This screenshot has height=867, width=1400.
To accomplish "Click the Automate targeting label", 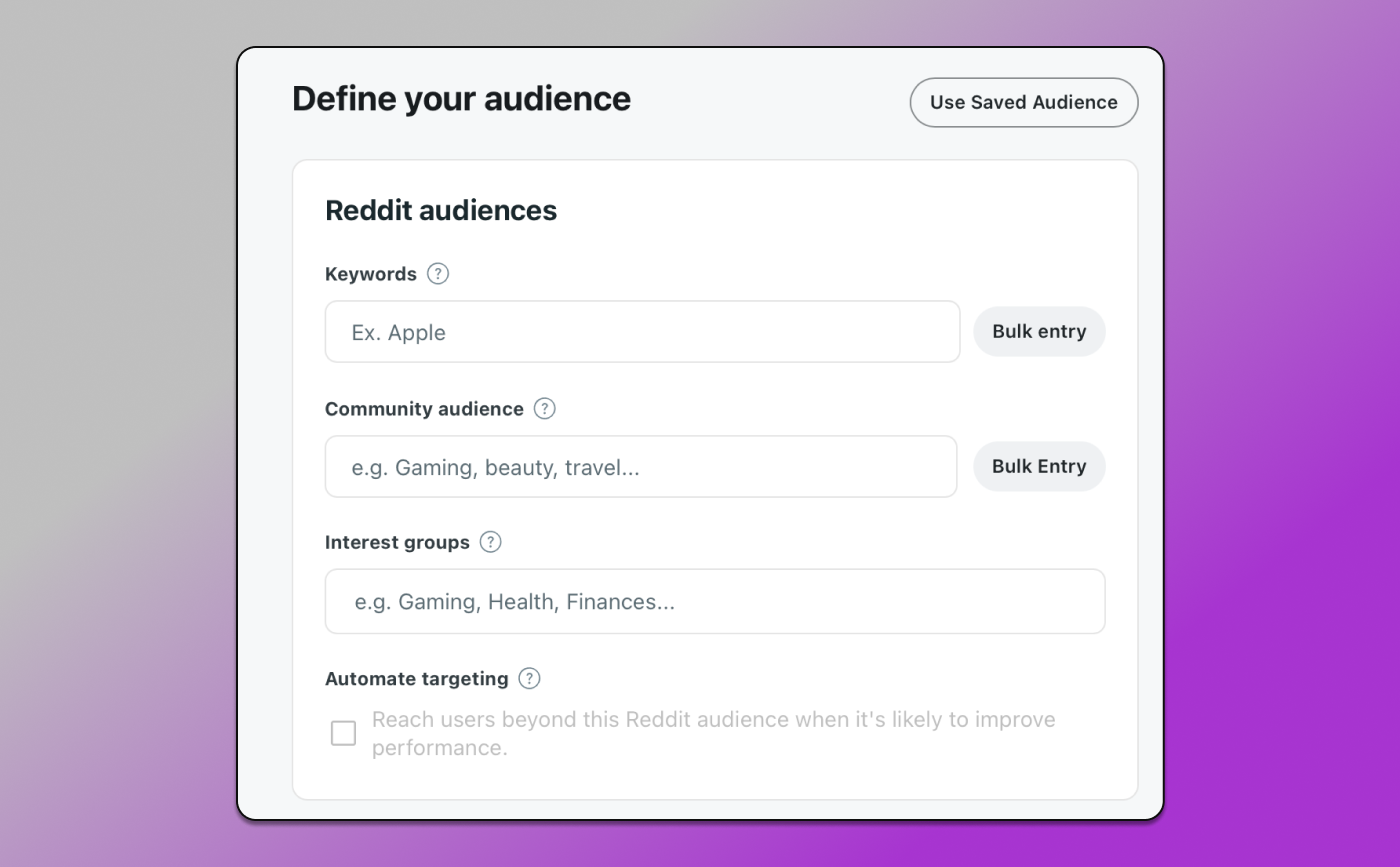I will [417, 678].
